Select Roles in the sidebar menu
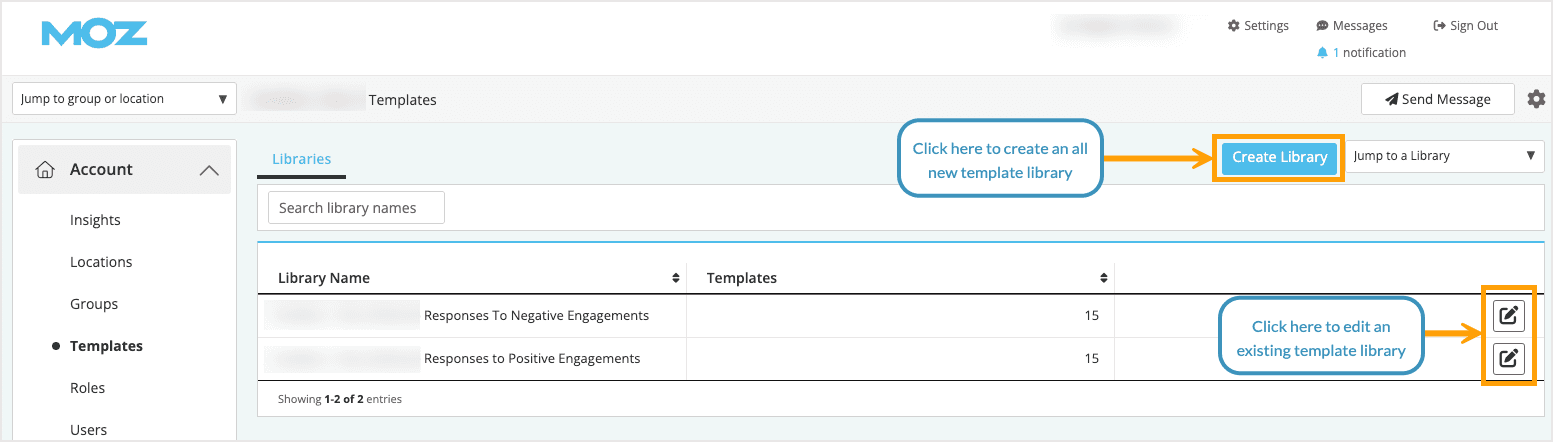 tap(87, 388)
